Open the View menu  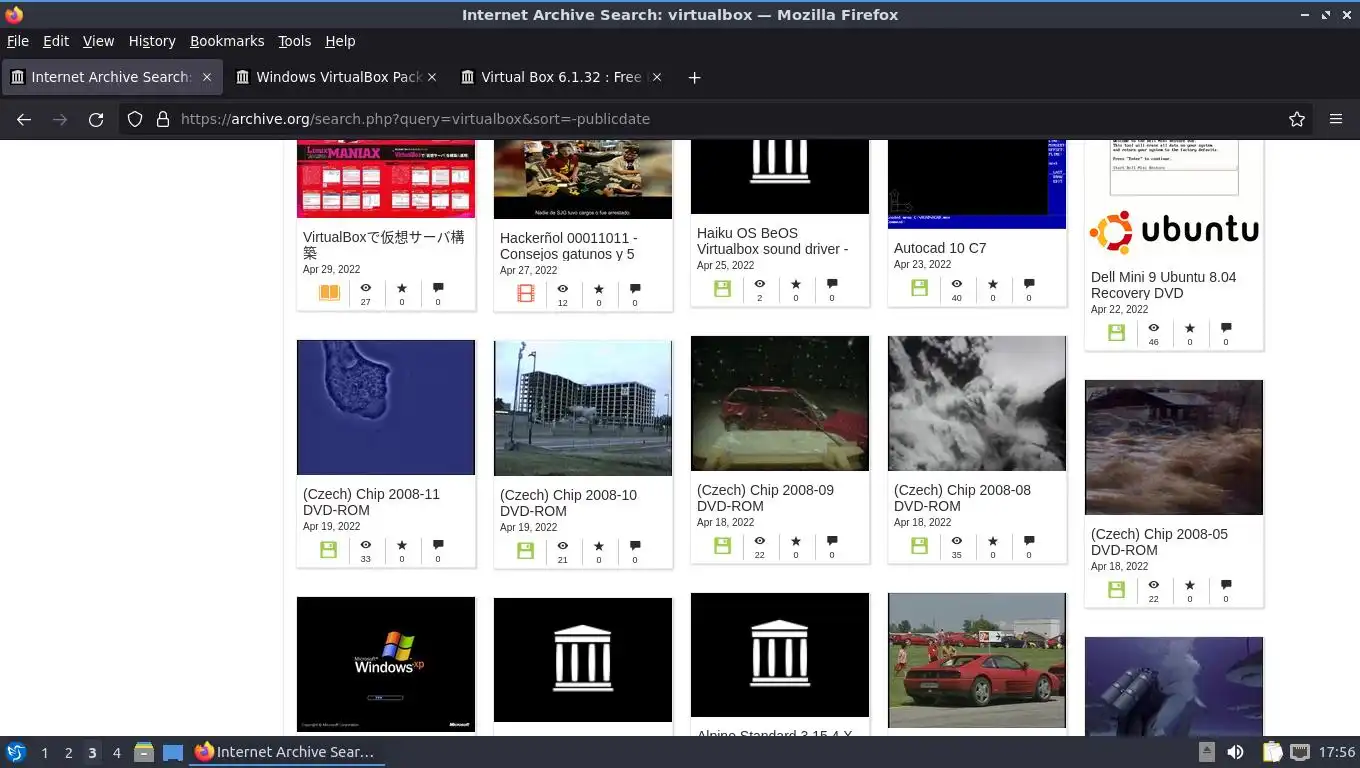coord(98,41)
